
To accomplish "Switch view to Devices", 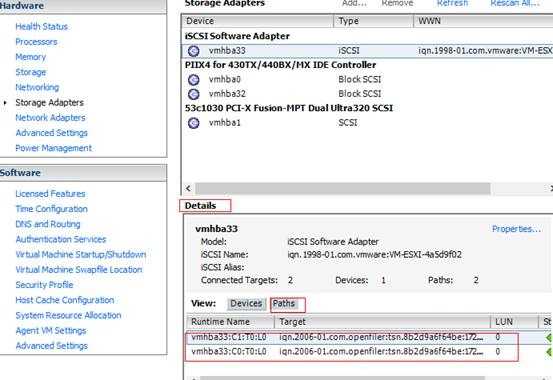I will tap(246, 304).
